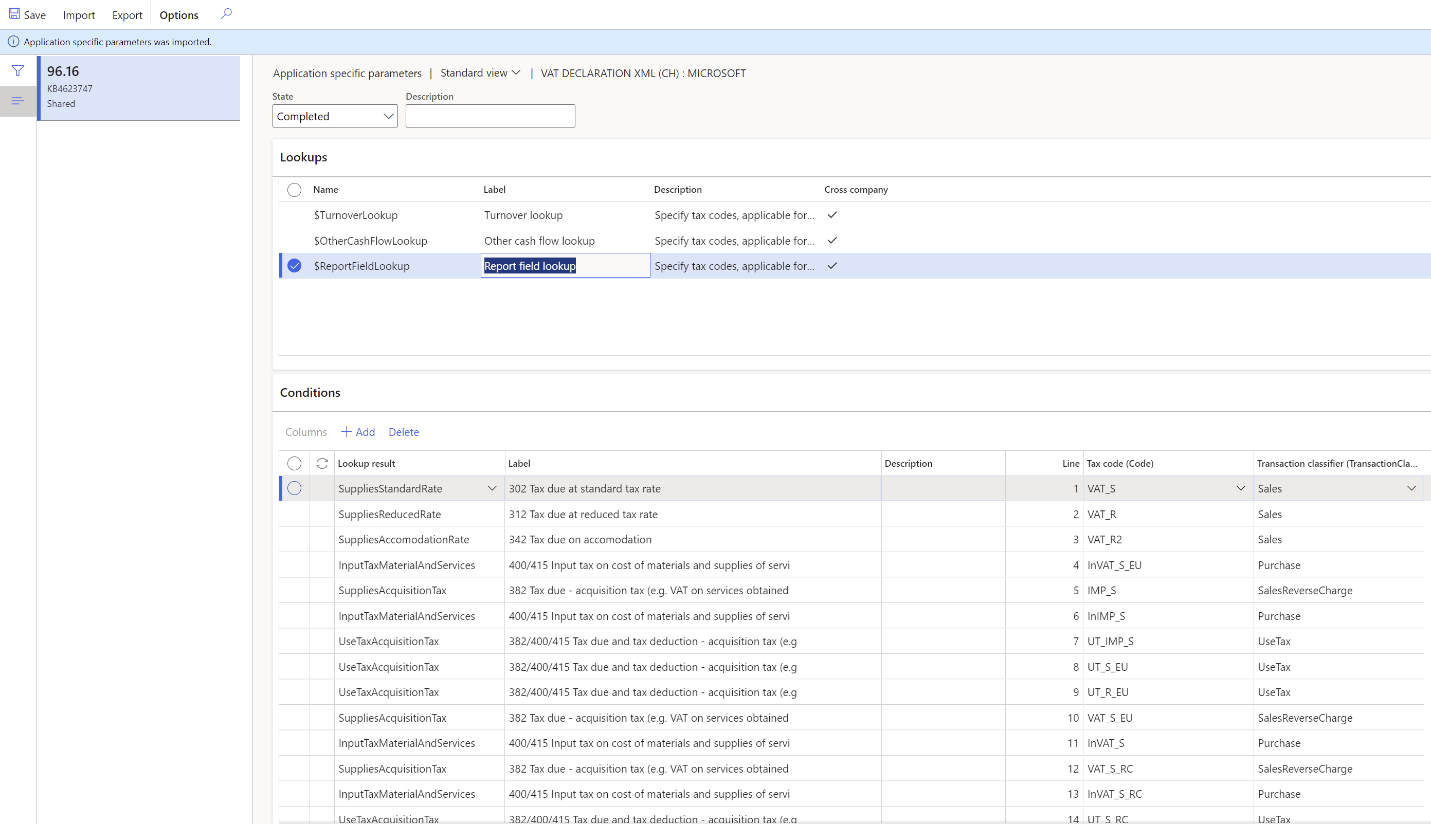
Task: Click the information icon in notification bar
Action: [x=13, y=42]
